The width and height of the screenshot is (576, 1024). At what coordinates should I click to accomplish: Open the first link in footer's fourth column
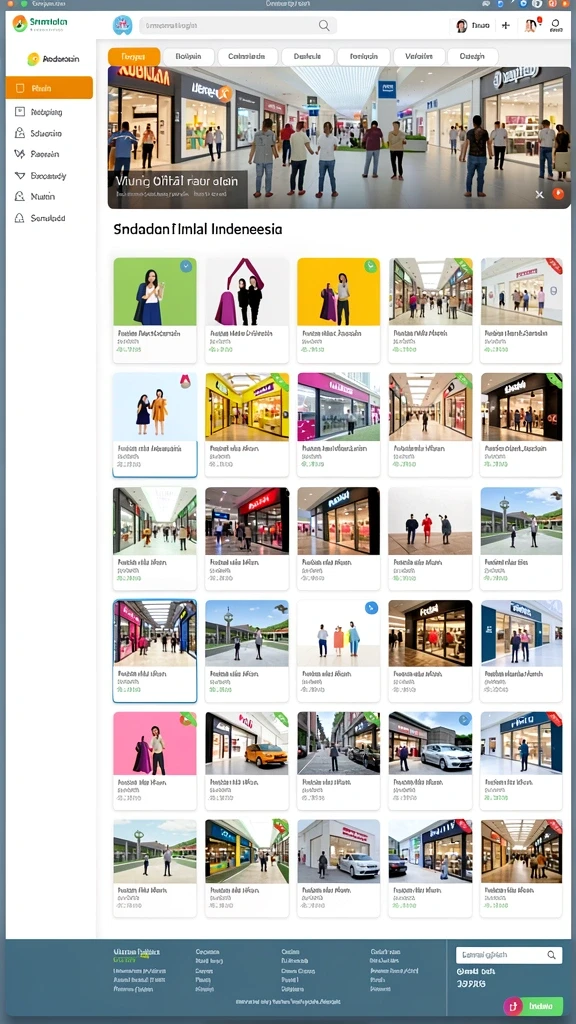tap(385, 952)
